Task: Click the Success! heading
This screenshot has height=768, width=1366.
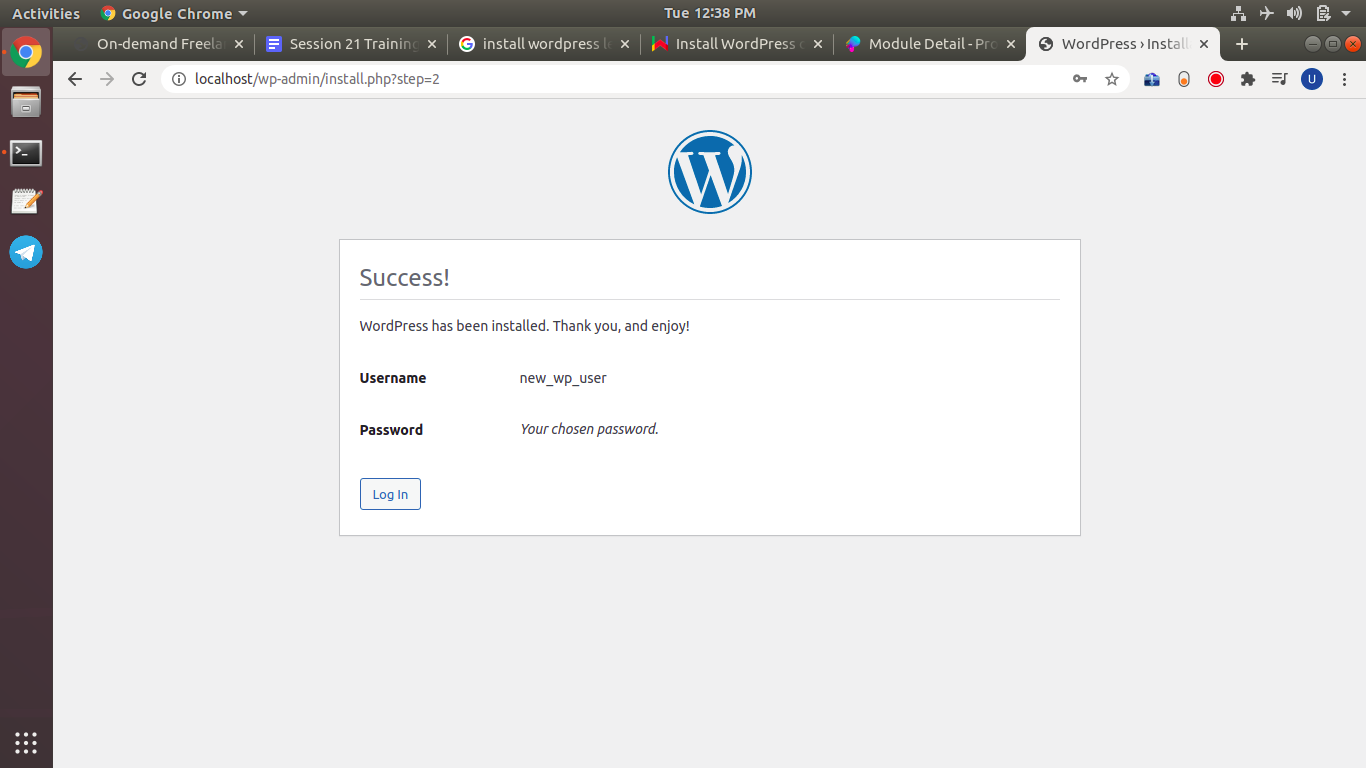Action: pos(405,278)
